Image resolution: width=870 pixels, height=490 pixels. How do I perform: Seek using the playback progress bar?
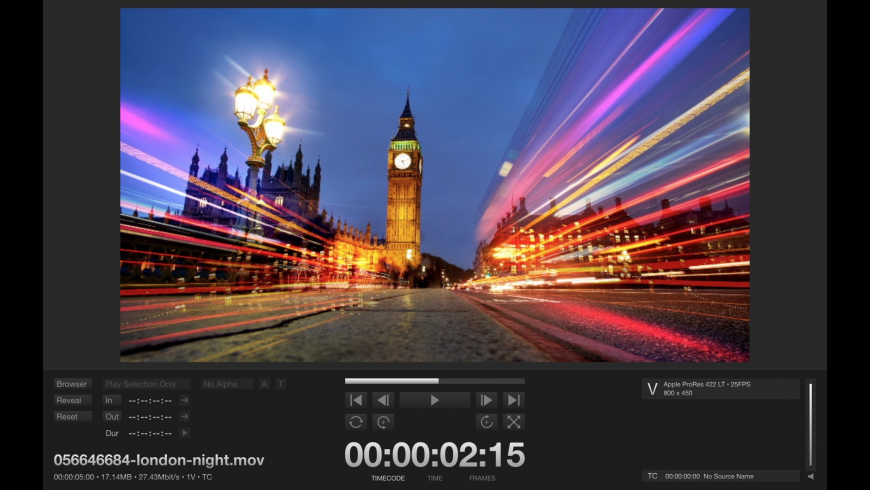pos(434,381)
